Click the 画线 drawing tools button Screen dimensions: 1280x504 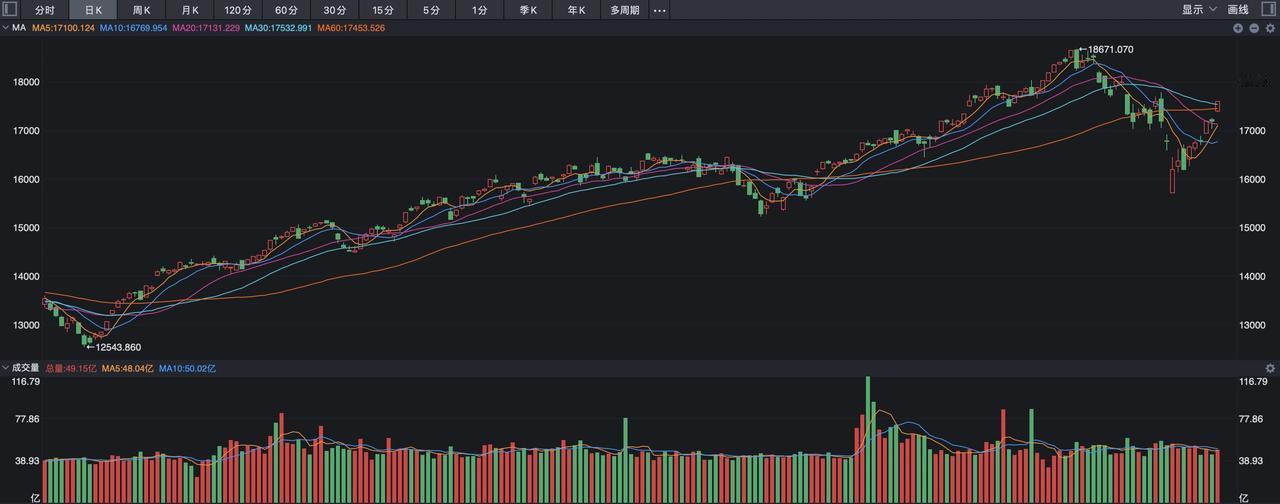[1238, 10]
